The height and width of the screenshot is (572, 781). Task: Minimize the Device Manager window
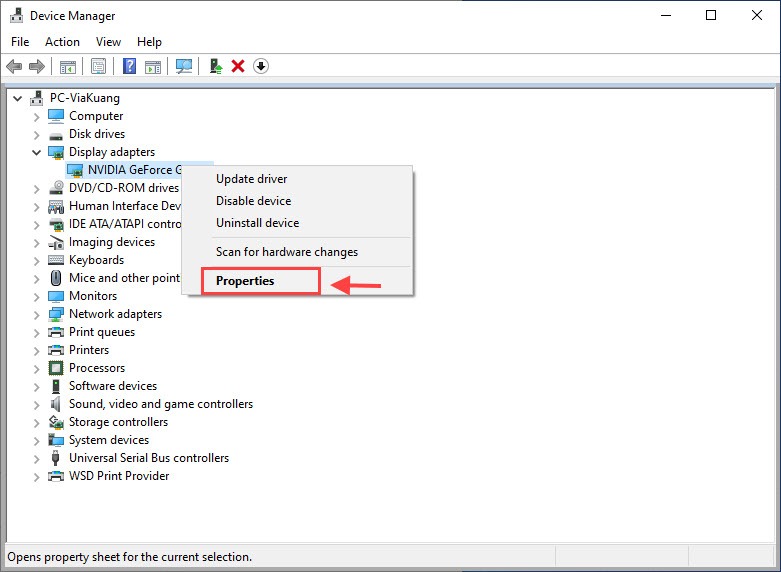[665, 15]
